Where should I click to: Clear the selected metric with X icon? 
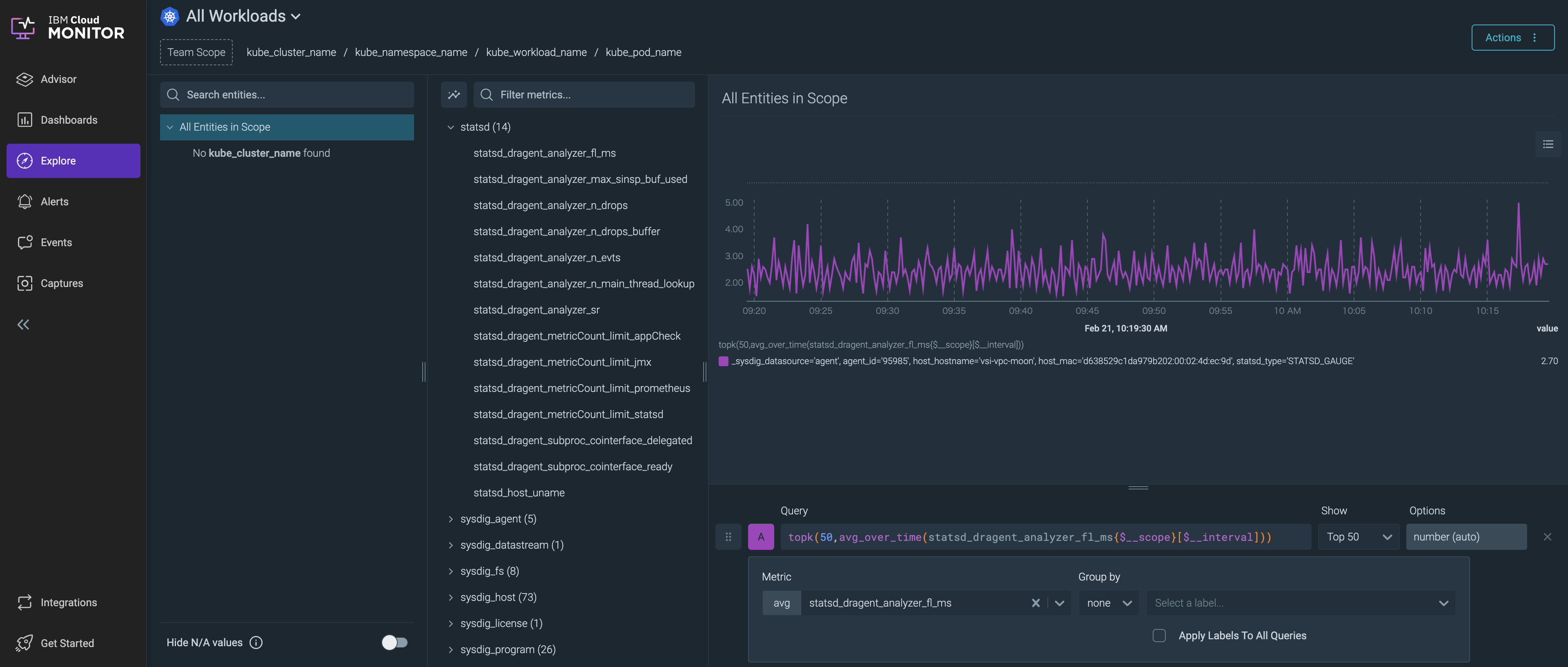(x=1036, y=603)
